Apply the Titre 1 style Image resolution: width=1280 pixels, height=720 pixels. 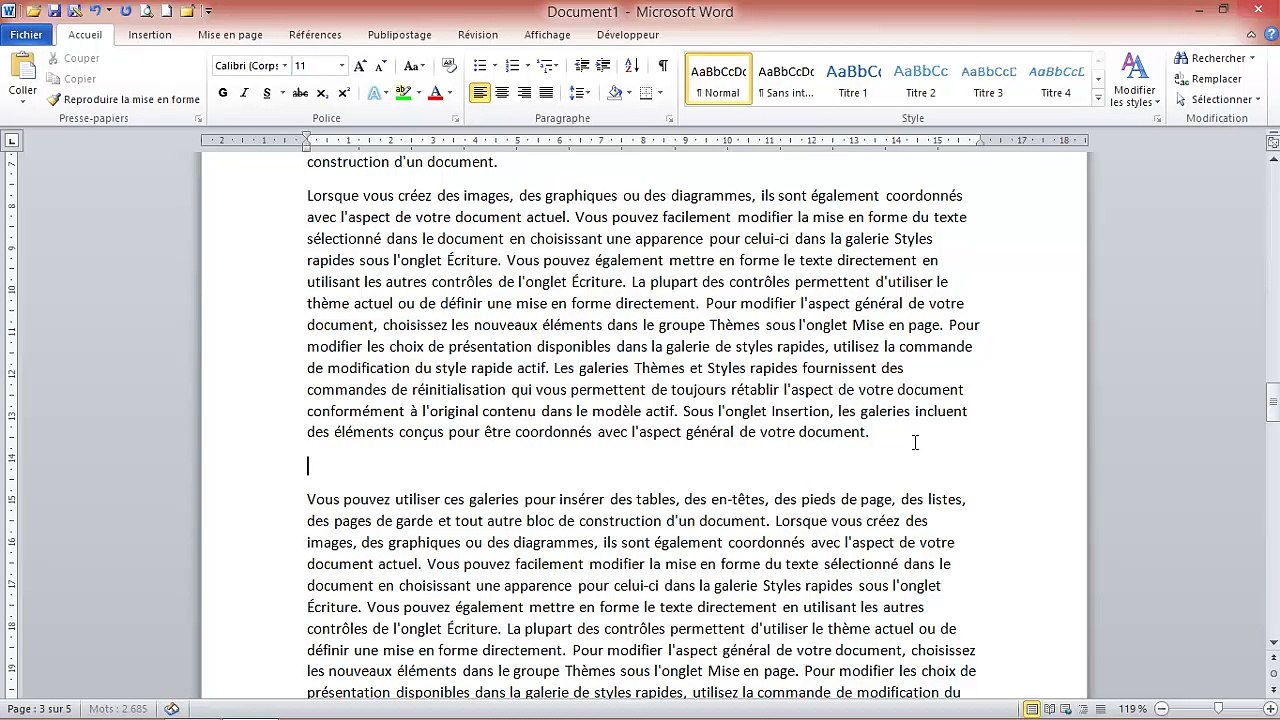coord(853,79)
